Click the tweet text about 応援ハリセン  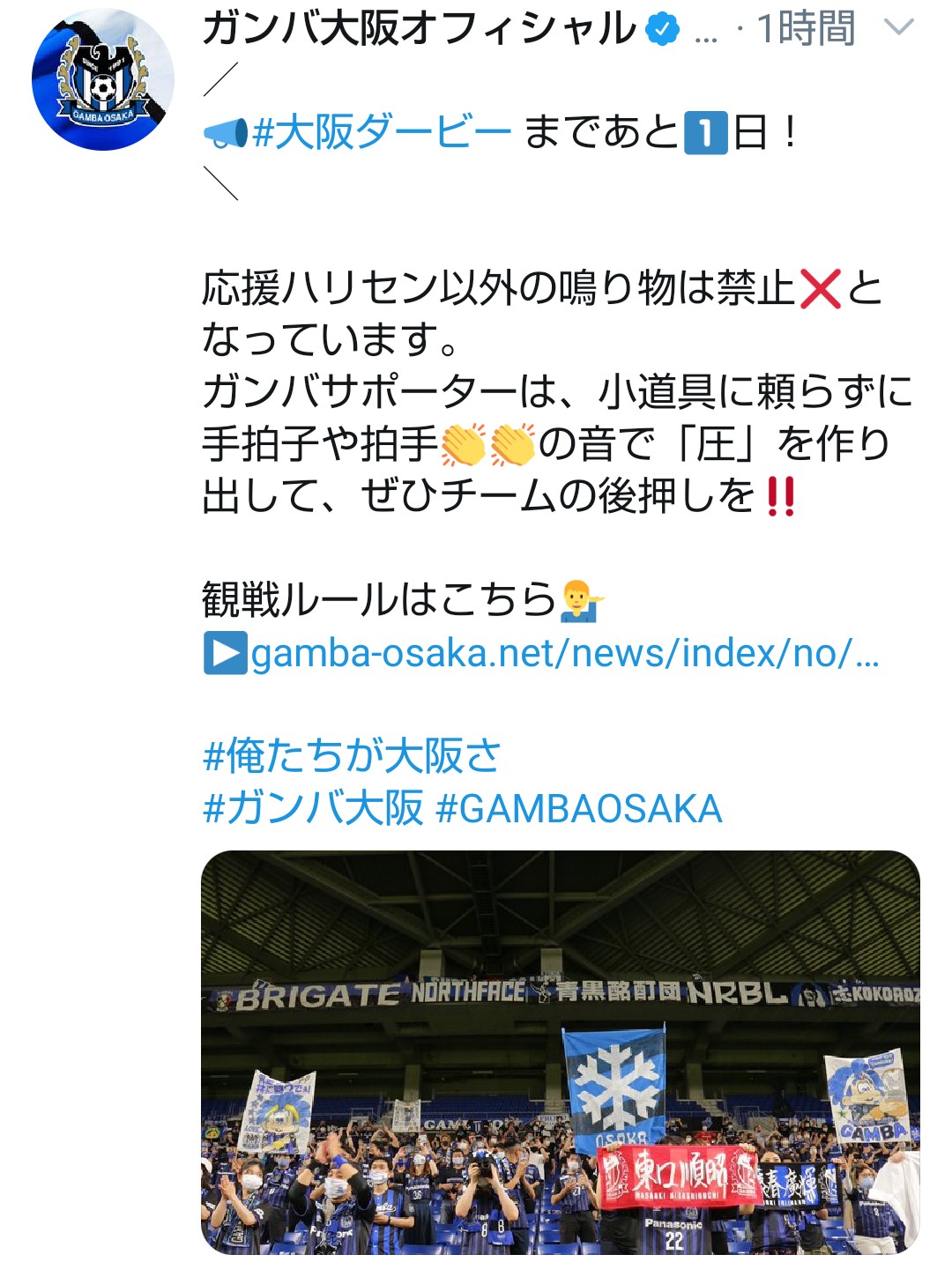(x=557, y=392)
